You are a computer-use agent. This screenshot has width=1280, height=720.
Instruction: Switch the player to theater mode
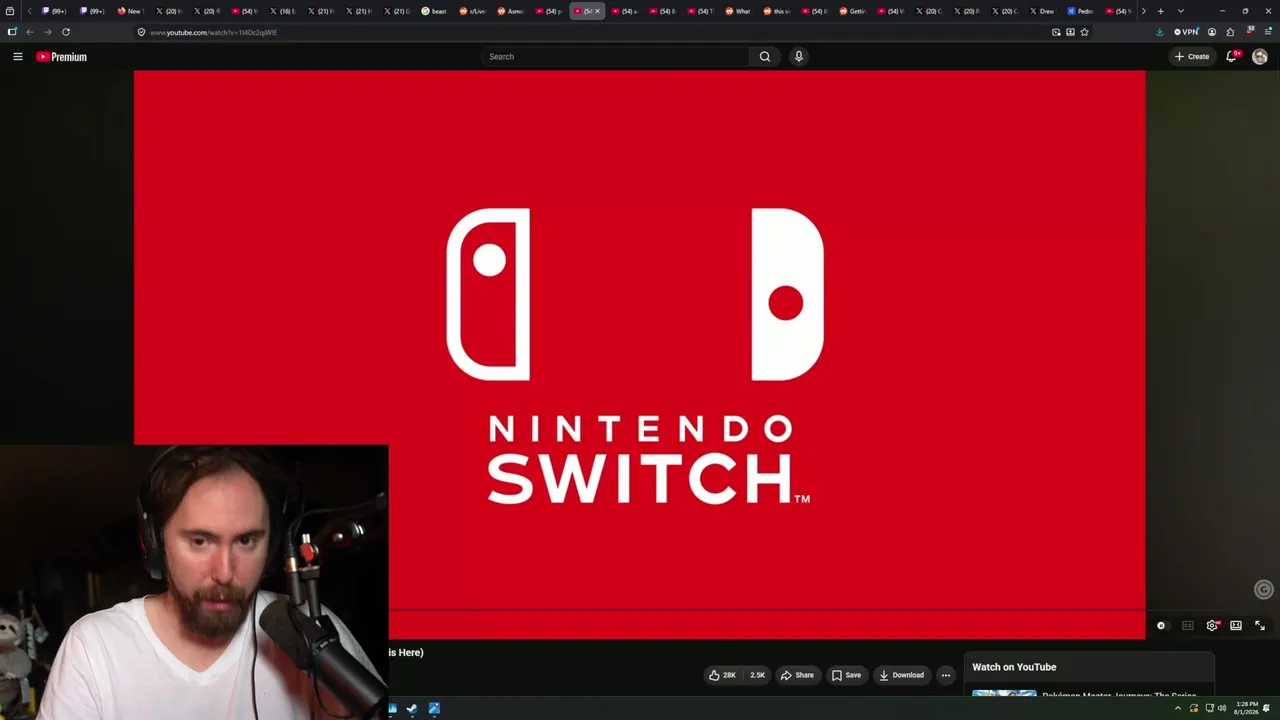tap(1236, 626)
